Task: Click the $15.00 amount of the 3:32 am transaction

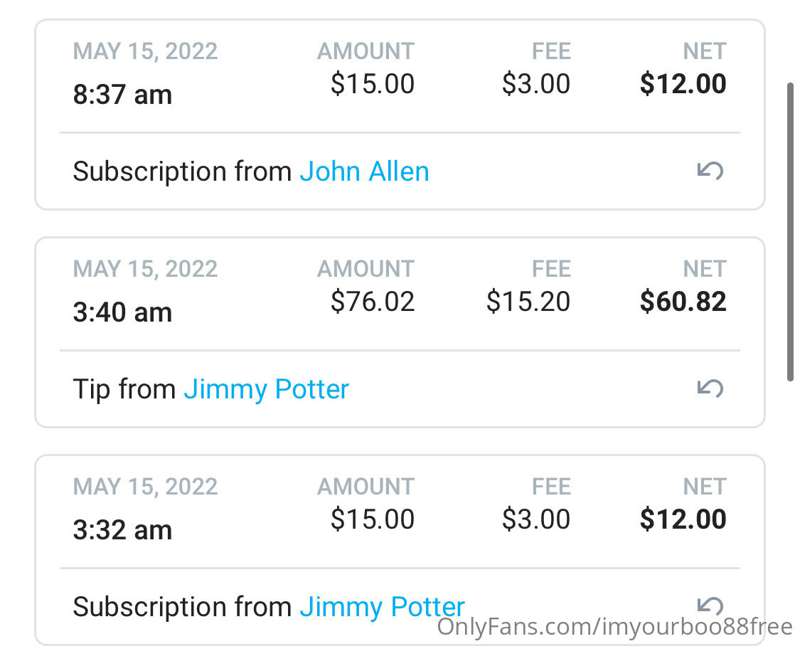Action: pyautogui.click(x=372, y=519)
